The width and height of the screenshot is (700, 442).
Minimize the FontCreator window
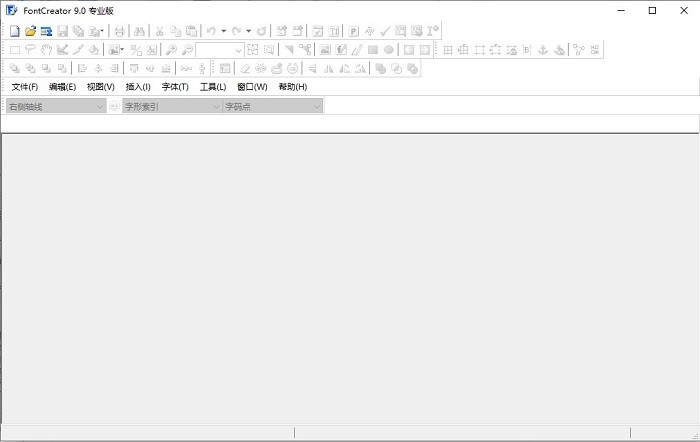point(621,10)
